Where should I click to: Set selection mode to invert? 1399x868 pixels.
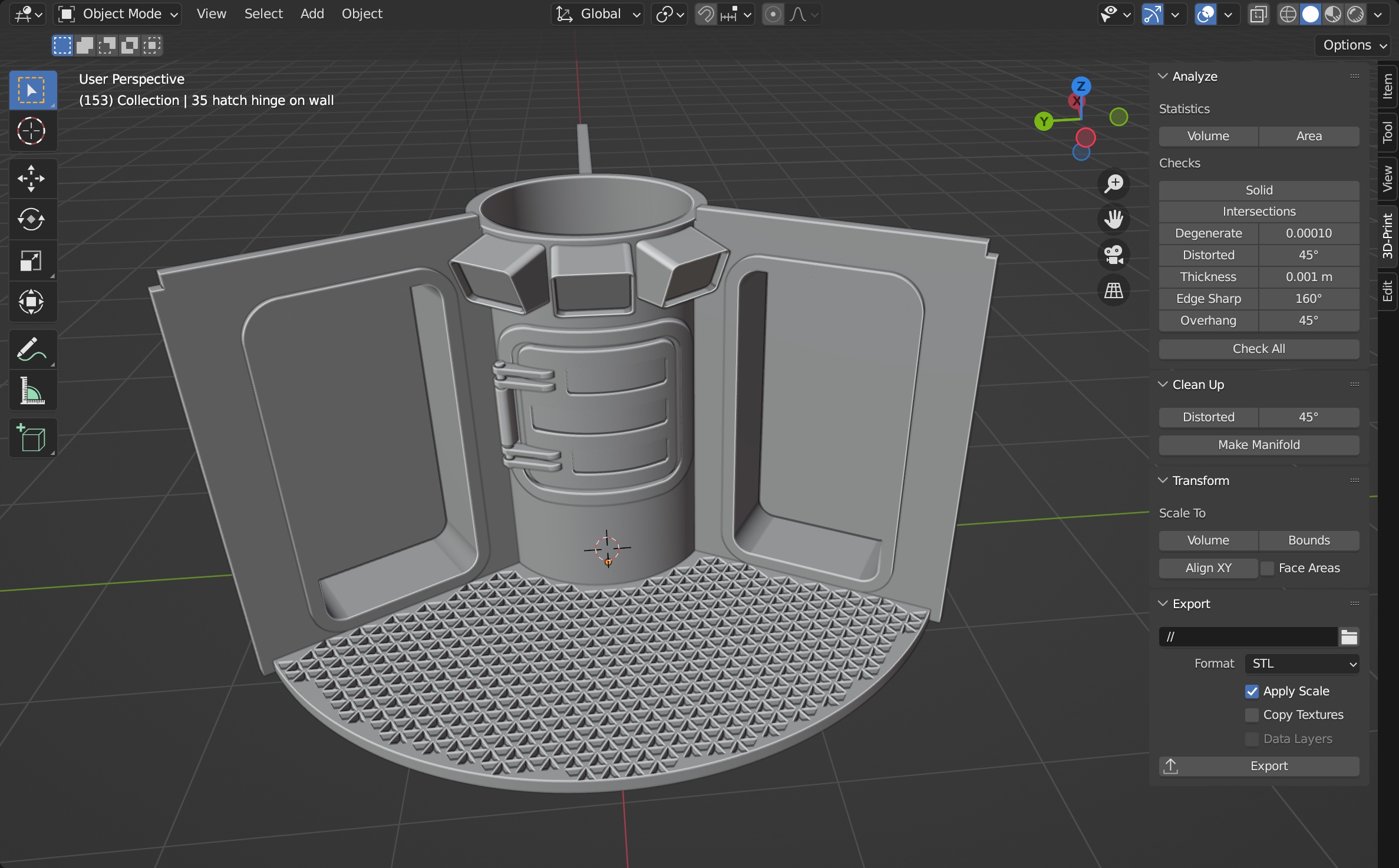click(x=129, y=45)
